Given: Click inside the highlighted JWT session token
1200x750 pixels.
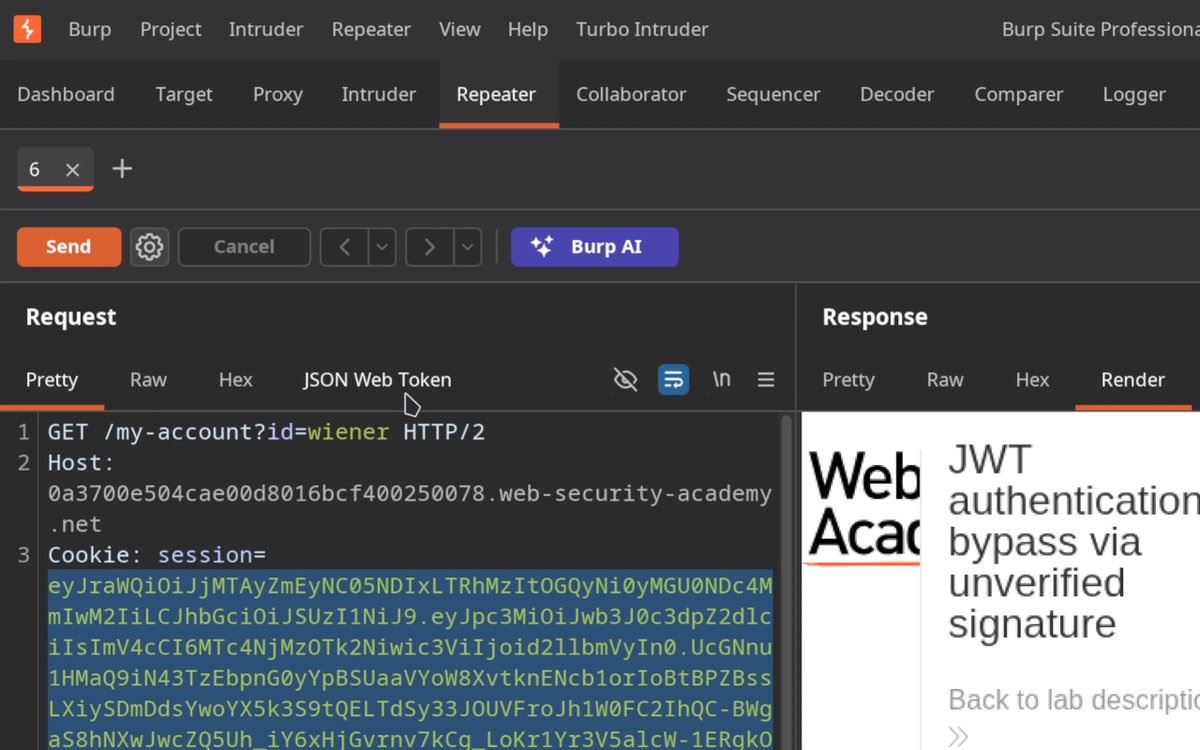Looking at the screenshot, I should tap(410, 660).
